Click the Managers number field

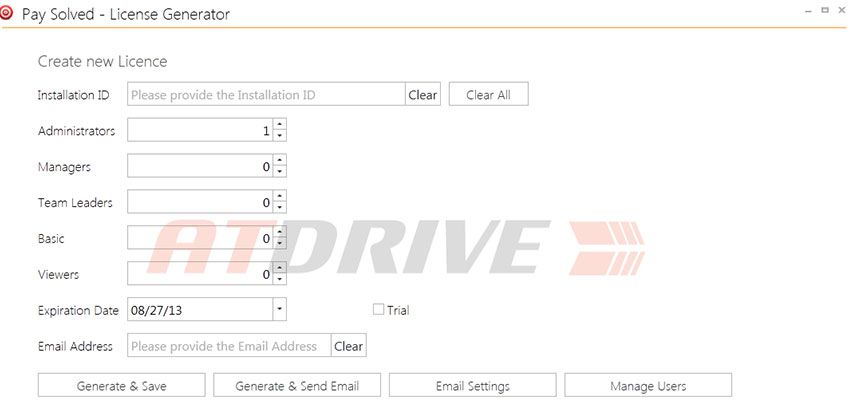point(201,166)
